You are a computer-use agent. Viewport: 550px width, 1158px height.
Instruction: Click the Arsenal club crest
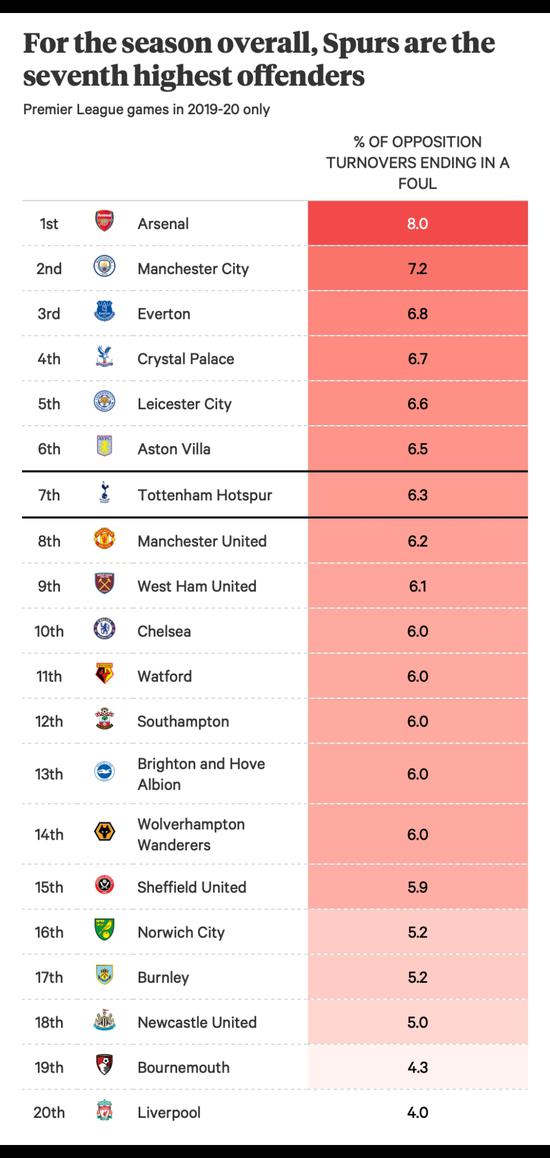[105, 222]
